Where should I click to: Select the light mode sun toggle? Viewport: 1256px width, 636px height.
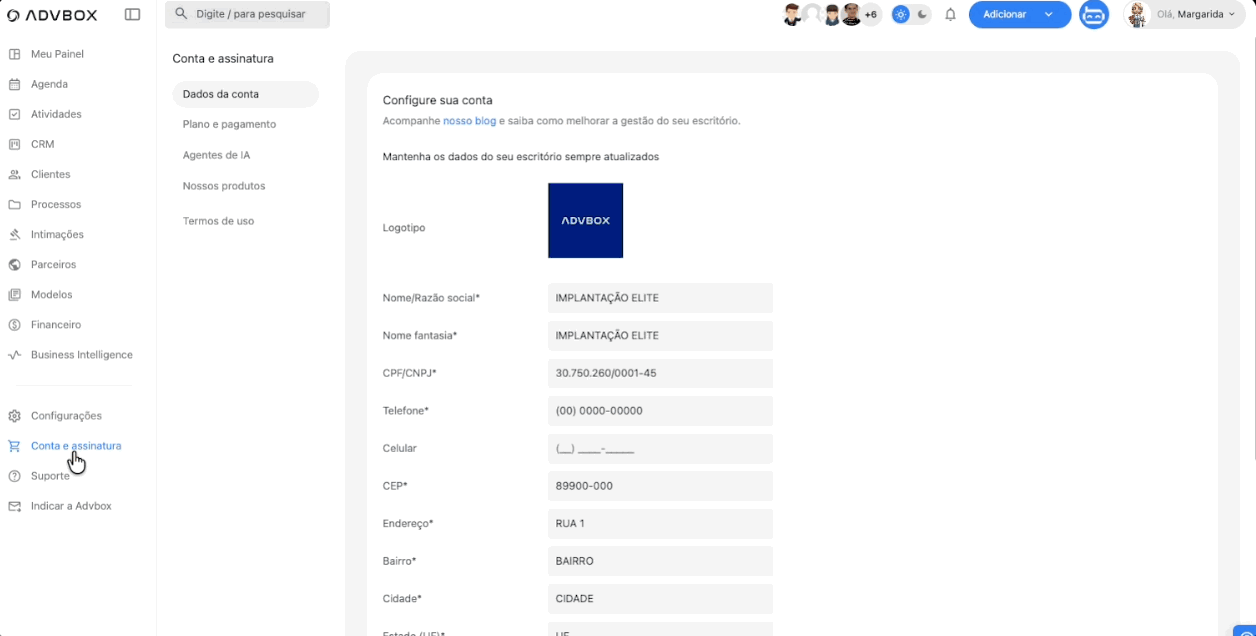tap(900, 15)
